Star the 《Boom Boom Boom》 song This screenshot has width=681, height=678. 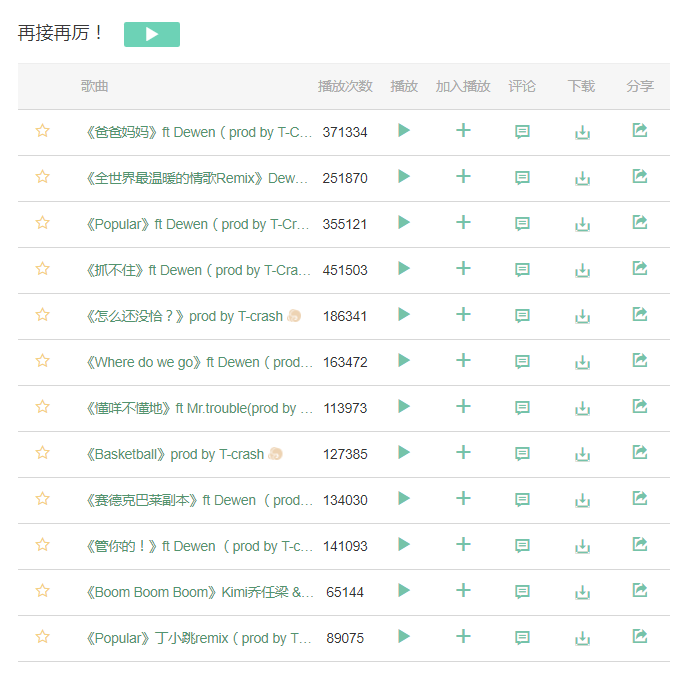43,591
